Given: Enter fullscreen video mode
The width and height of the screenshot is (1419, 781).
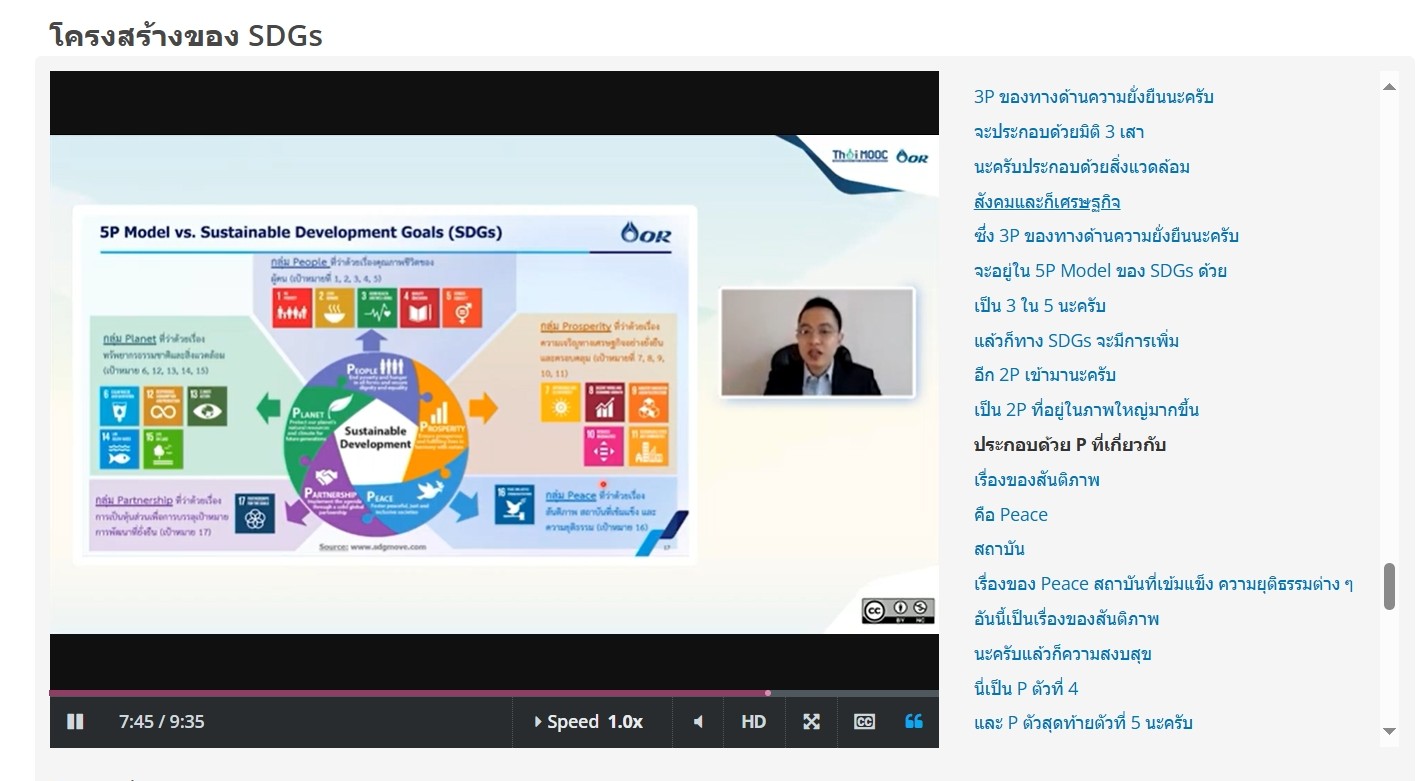Looking at the screenshot, I should point(811,722).
